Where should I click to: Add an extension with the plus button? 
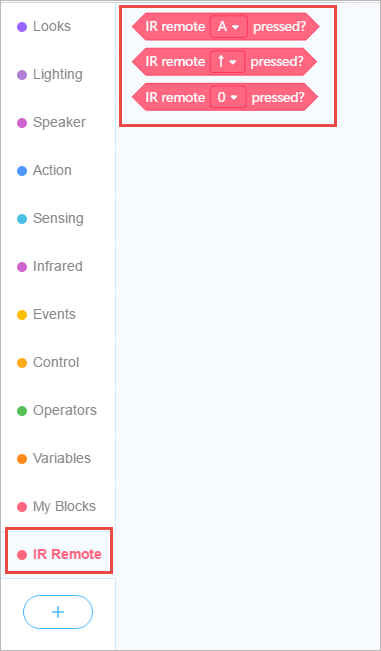pyautogui.click(x=58, y=612)
